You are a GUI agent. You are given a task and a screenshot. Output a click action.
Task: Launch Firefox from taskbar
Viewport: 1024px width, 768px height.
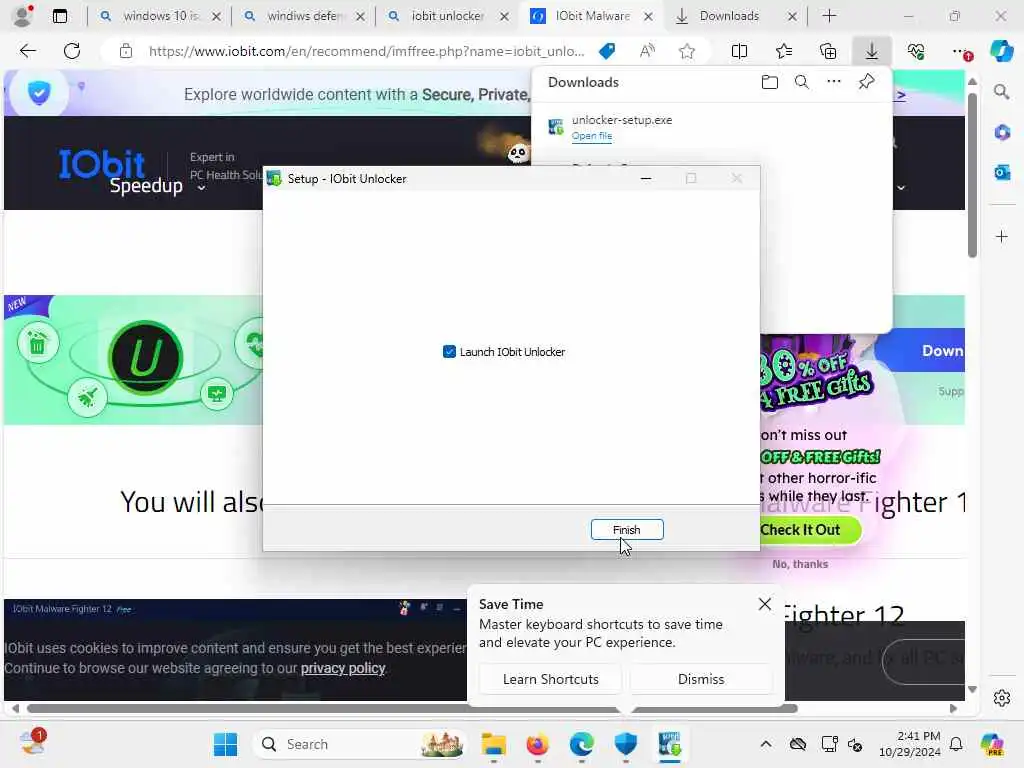[537, 744]
